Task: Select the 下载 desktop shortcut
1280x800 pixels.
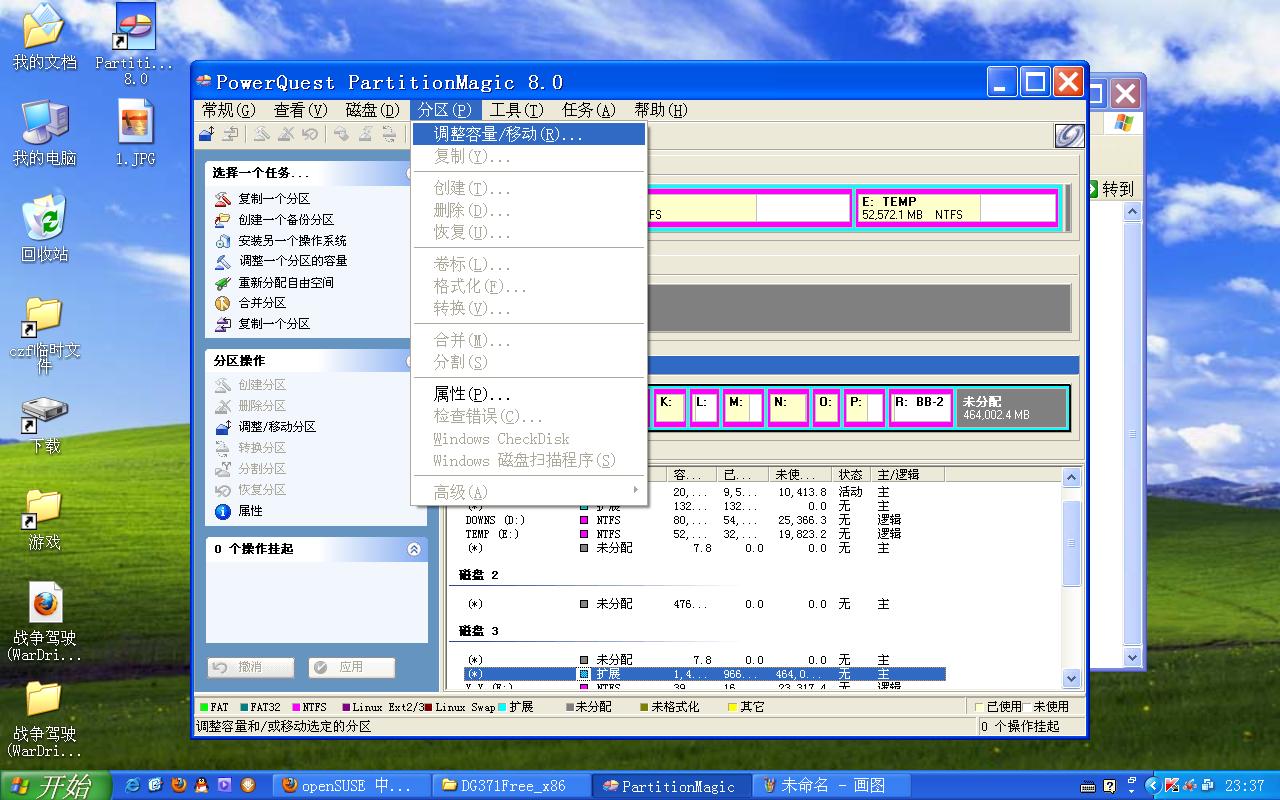Action: (x=44, y=425)
